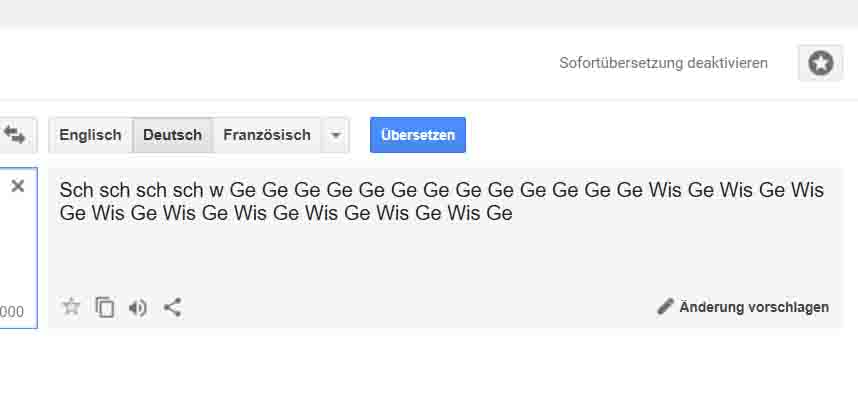Choose Änderung vorschlagen text

coord(754,307)
